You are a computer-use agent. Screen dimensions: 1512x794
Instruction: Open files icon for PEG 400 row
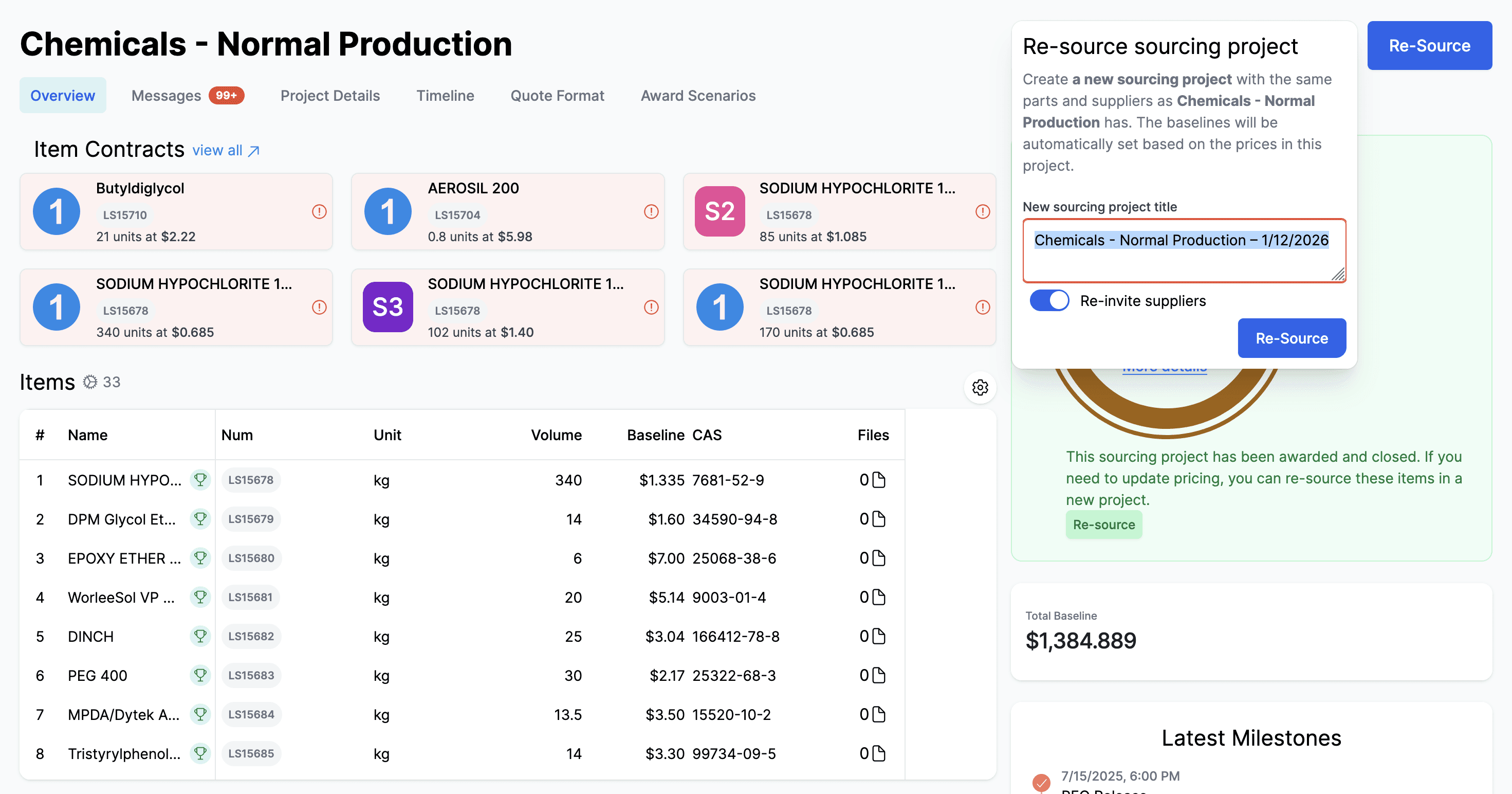point(879,675)
